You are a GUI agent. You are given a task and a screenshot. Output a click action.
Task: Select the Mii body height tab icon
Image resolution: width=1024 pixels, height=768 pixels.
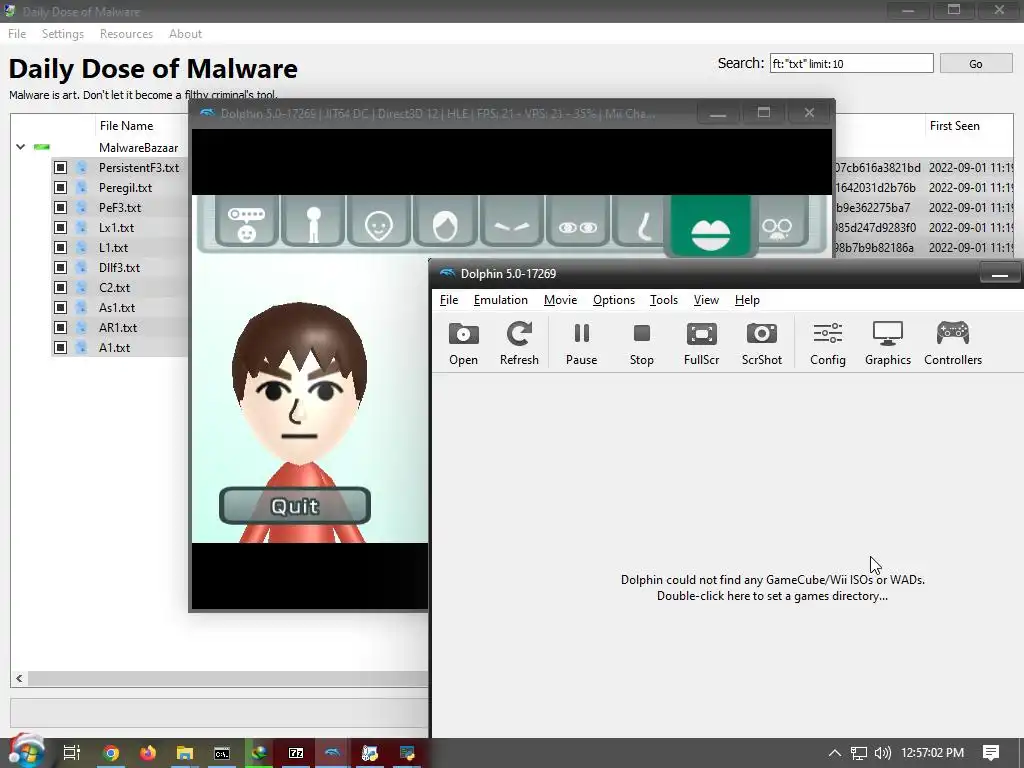click(313, 222)
